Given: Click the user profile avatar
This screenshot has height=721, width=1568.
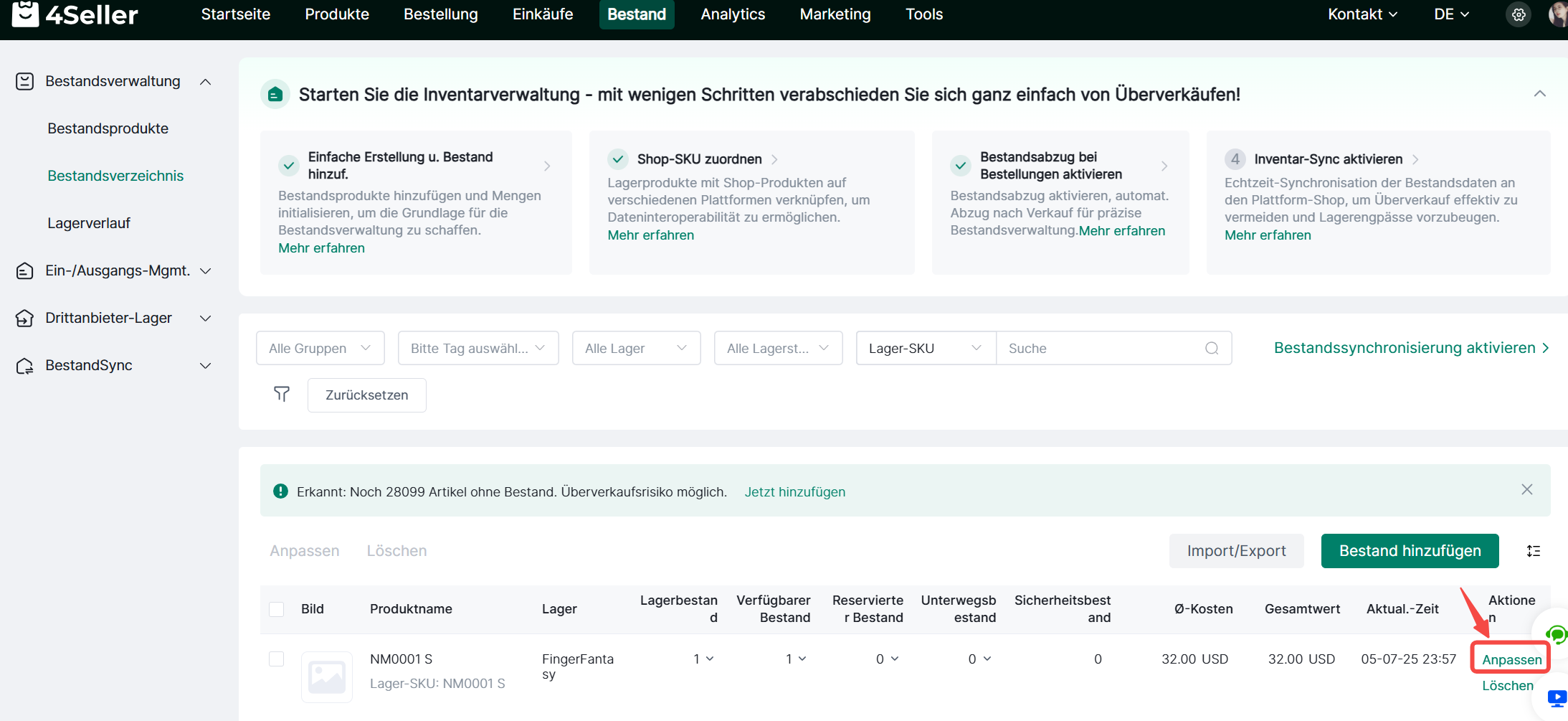Looking at the screenshot, I should pyautogui.click(x=1558, y=14).
